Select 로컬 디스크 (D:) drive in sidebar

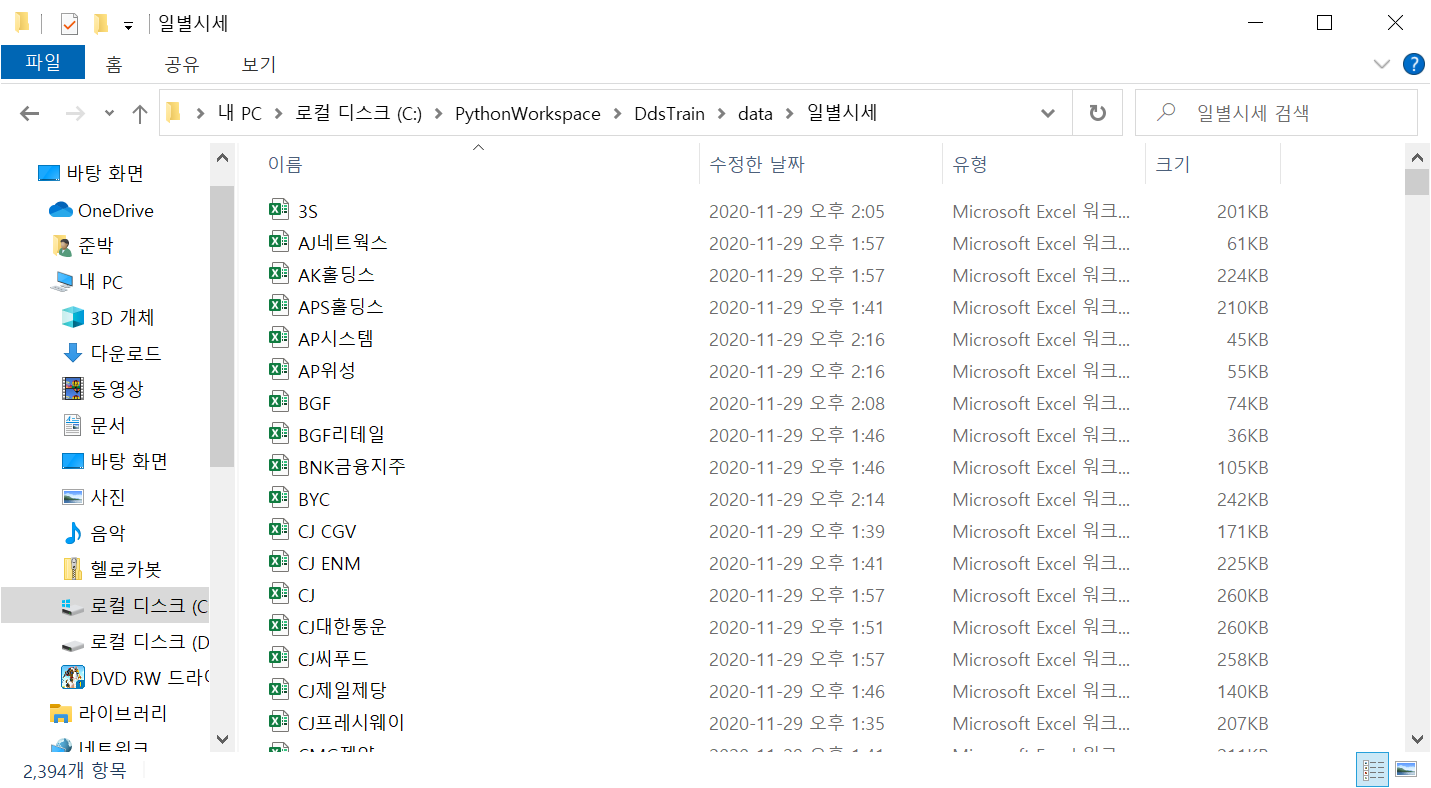pos(150,642)
